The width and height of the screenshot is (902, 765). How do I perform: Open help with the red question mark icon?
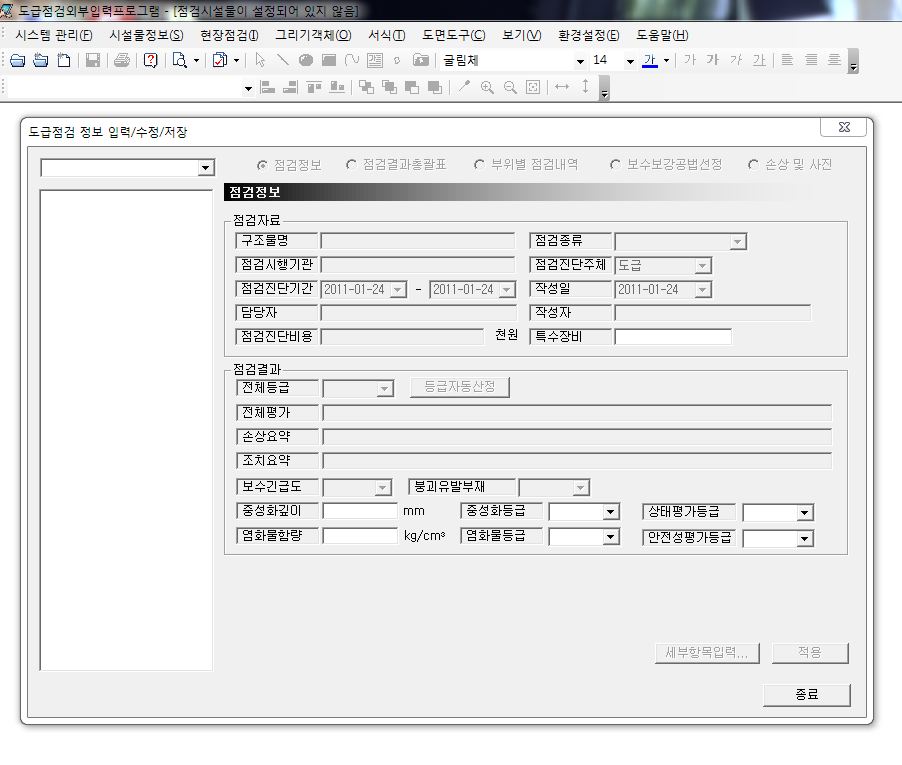151,60
